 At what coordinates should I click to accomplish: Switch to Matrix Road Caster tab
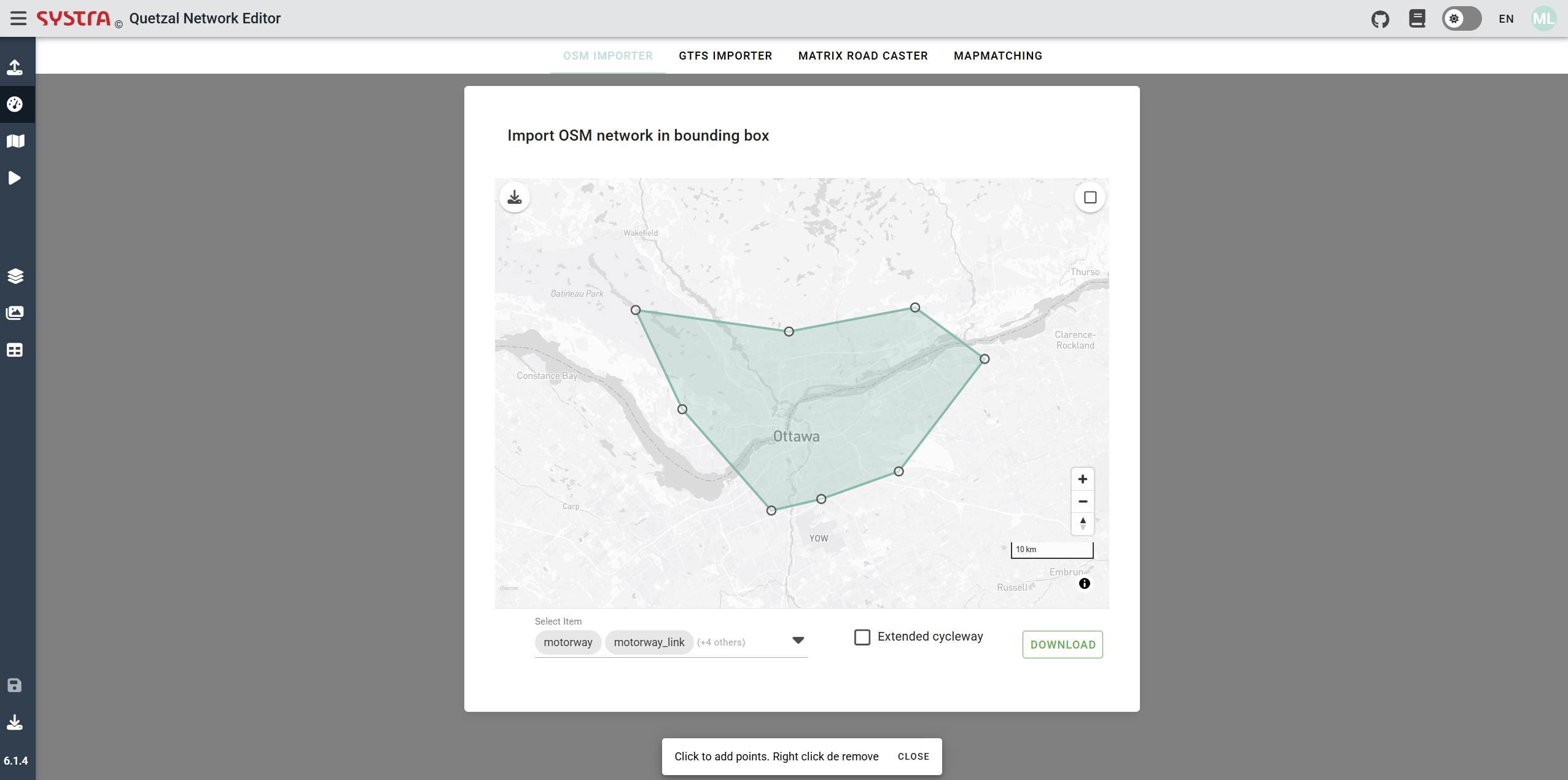(863, 56)
